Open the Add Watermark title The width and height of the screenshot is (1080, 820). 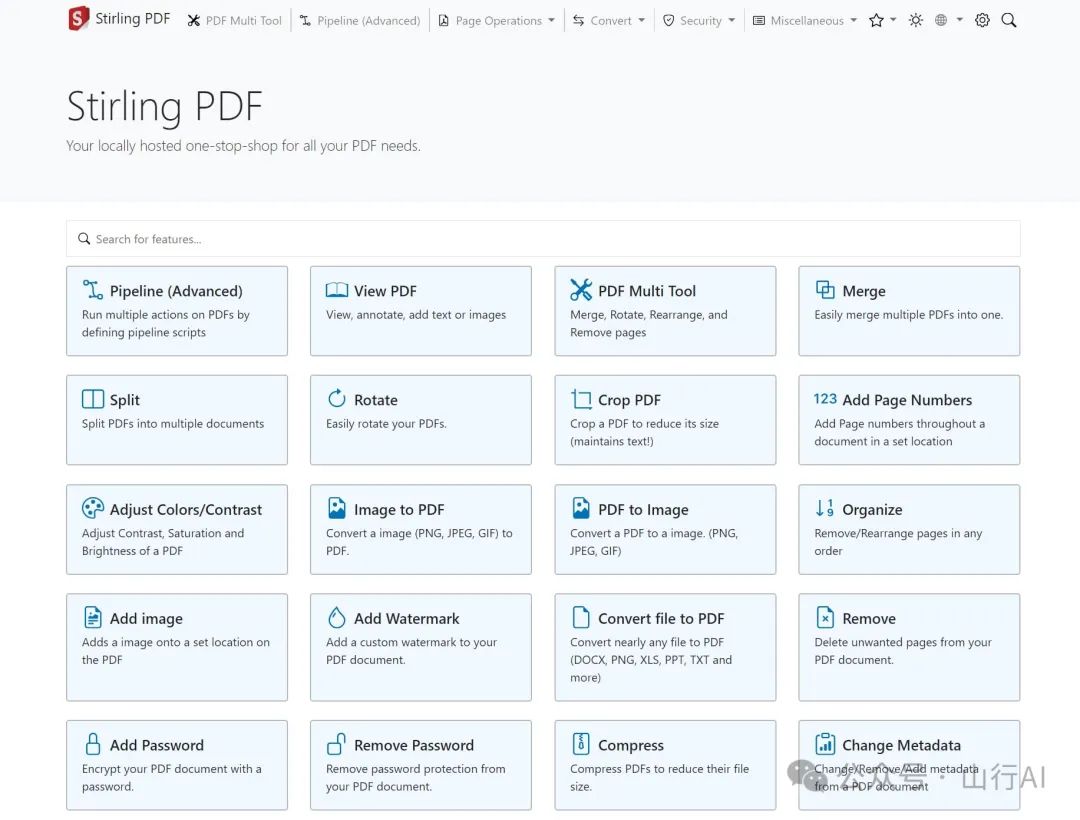[x=406, y=618]
